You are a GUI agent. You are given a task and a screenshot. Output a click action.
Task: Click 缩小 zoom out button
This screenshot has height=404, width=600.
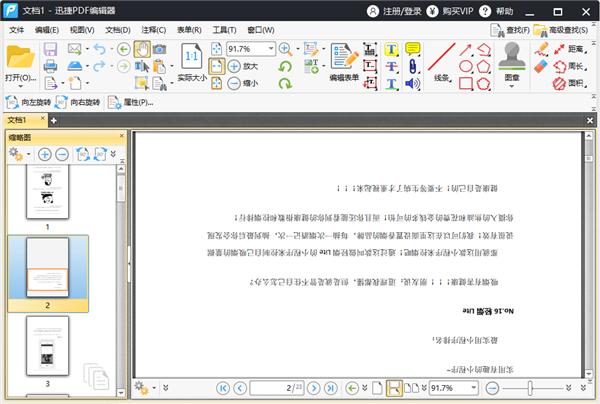pyautogui.click(x=243, y=83)
